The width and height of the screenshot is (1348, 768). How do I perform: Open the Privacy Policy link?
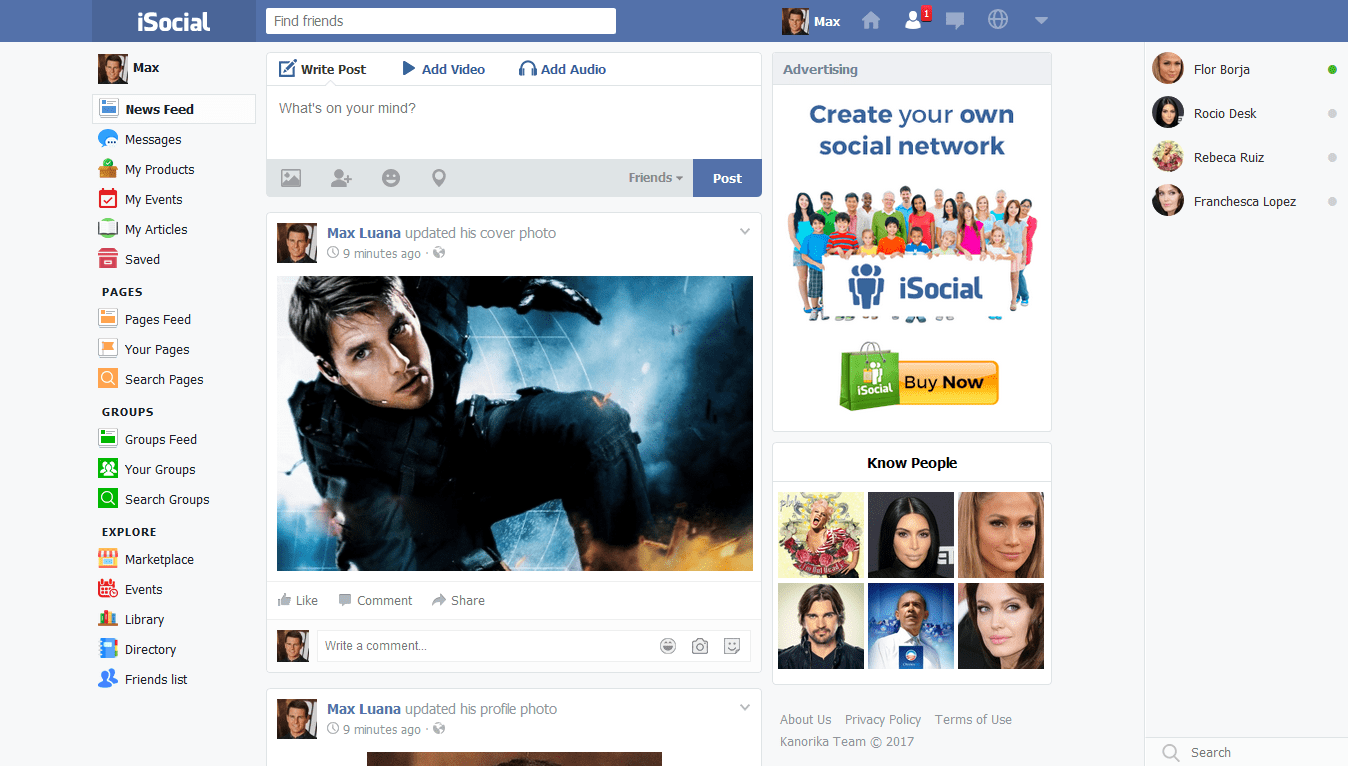883,719
